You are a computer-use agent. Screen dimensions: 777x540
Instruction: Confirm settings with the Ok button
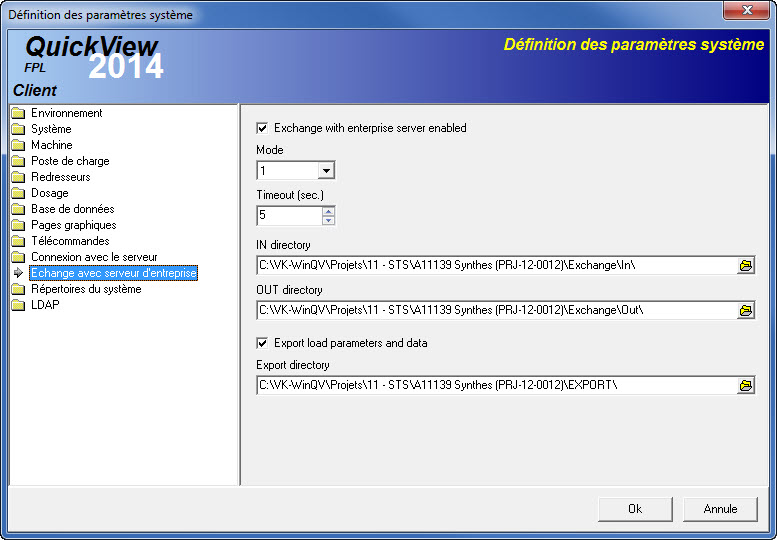pyautogui.click(x=635, y=509)
